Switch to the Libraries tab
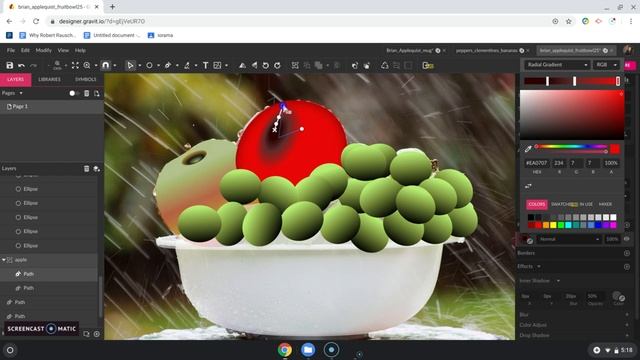 click(x=49, y=79)
